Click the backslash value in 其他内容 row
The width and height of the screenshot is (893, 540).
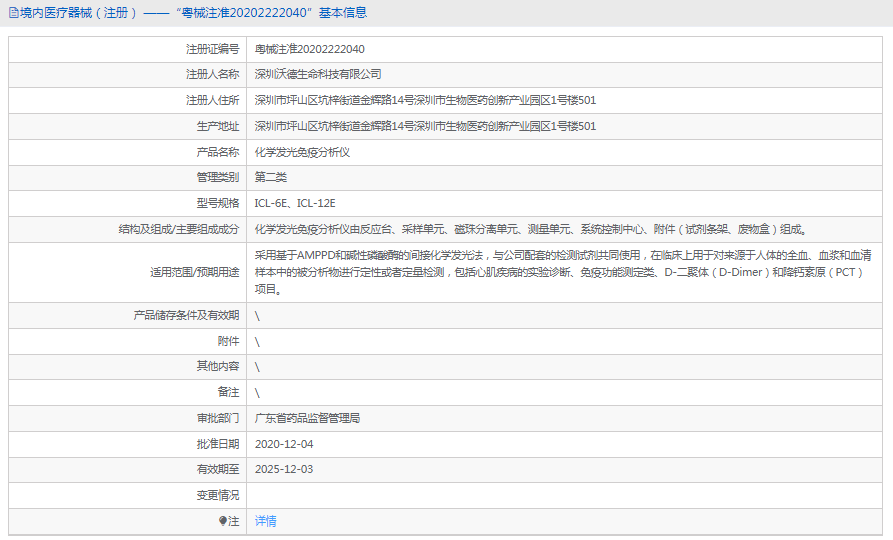pos(257,367)
